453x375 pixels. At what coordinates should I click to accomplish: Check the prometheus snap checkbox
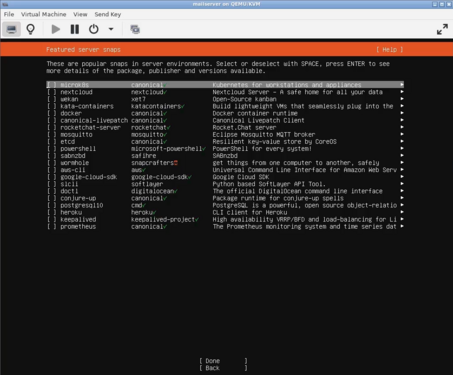pos(52,227)
